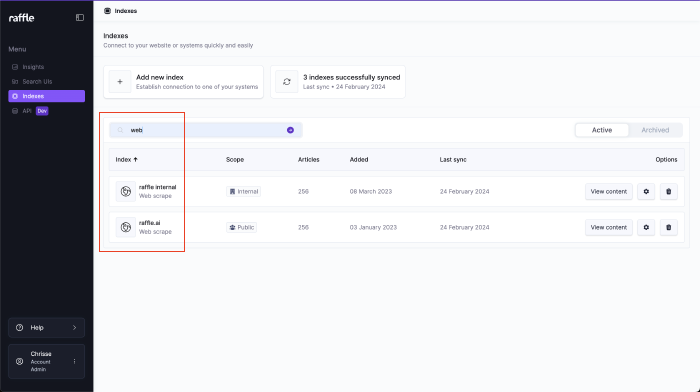This screenshot has height=392, width=700.
Task: Clear the search field with purple icon
Action: [290, 130]
